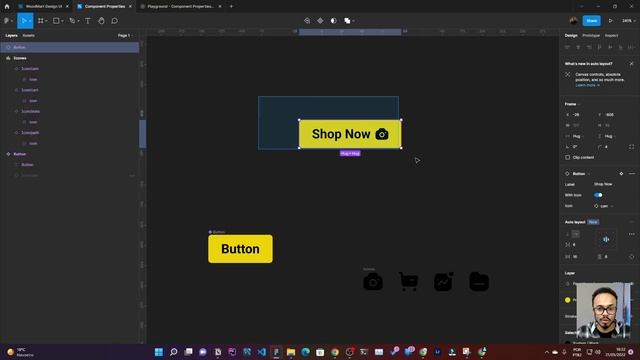Open the instance options three-line menu
Viewport: 640px width, 360px height.
pyautogui.click(x=632, y=174)
